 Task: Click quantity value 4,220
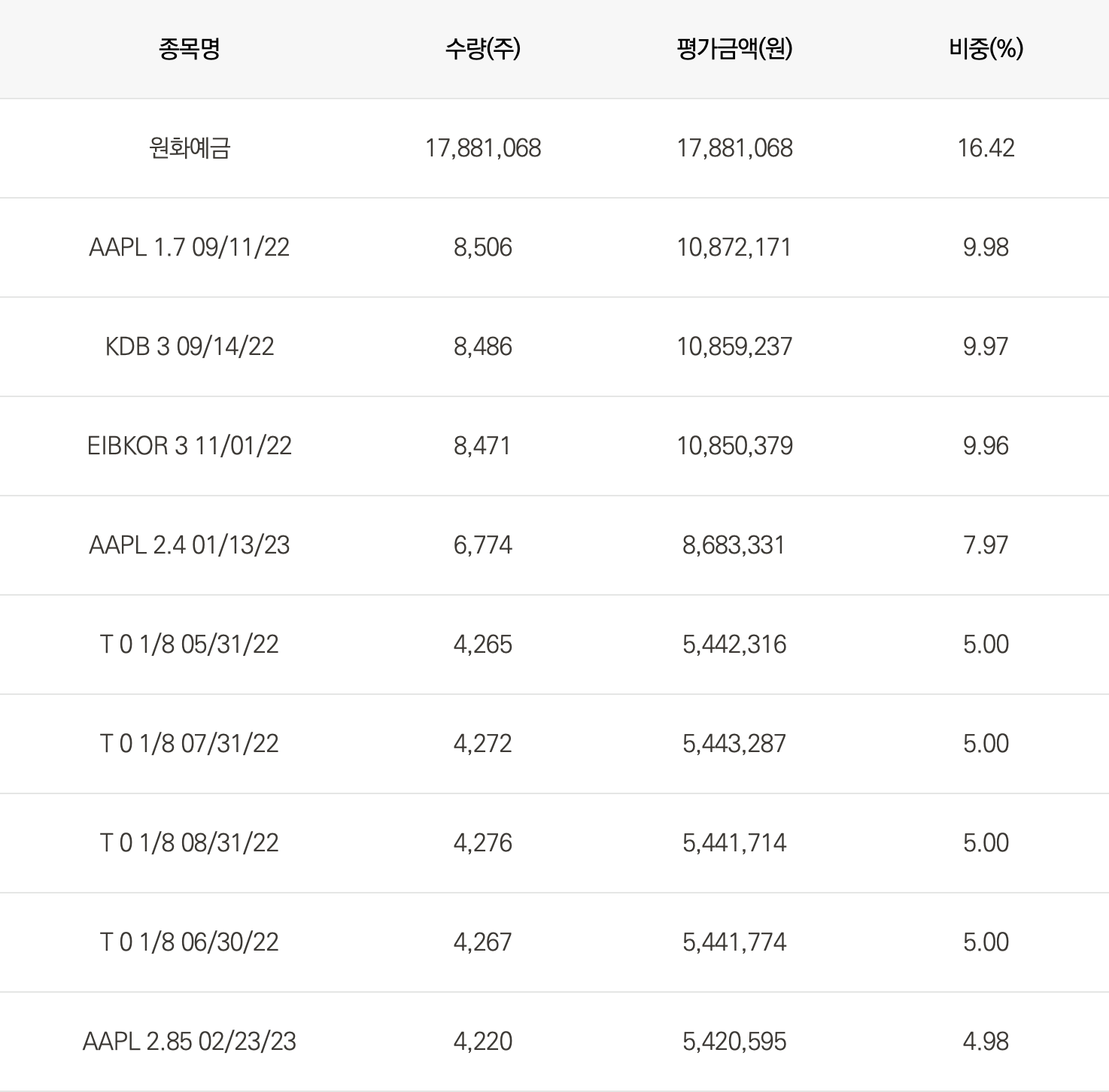(x=483, y=1042)
